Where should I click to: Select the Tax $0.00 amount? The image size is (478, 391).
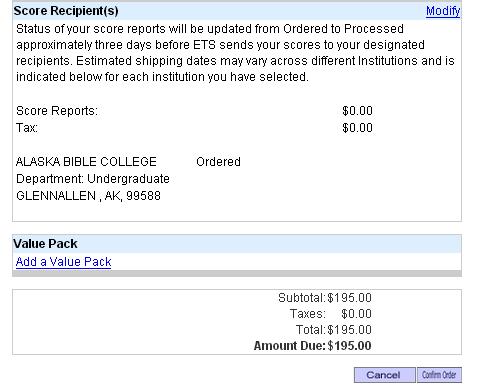point(357,128)
